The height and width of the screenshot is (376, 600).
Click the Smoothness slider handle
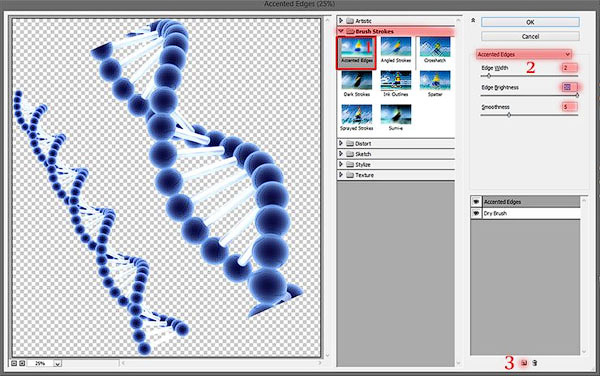[x=509, y=115]
